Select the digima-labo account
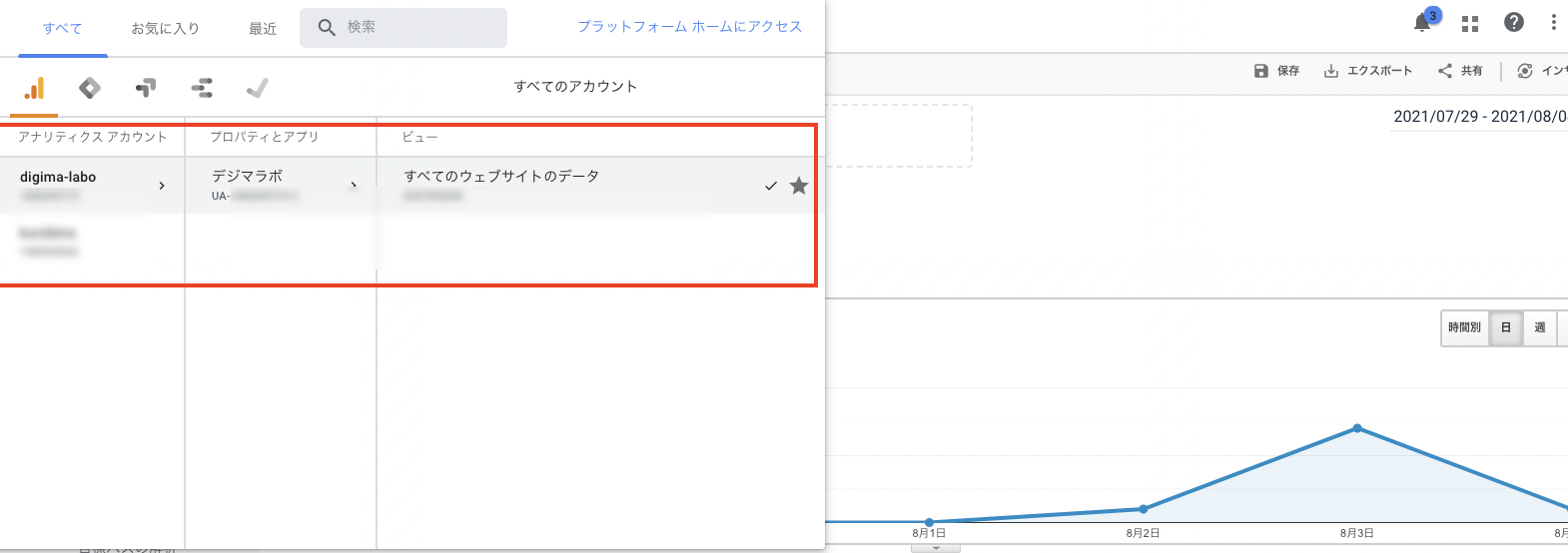Viewport: 1568px width, 553px height. pos(92,185)
